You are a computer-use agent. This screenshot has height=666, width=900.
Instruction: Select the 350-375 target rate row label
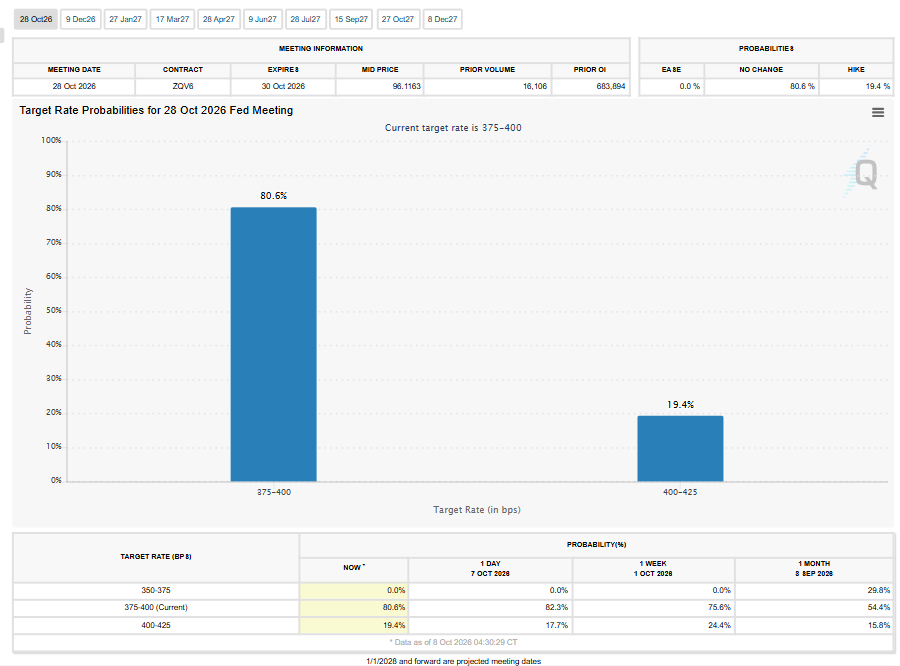tap(156, 590)
